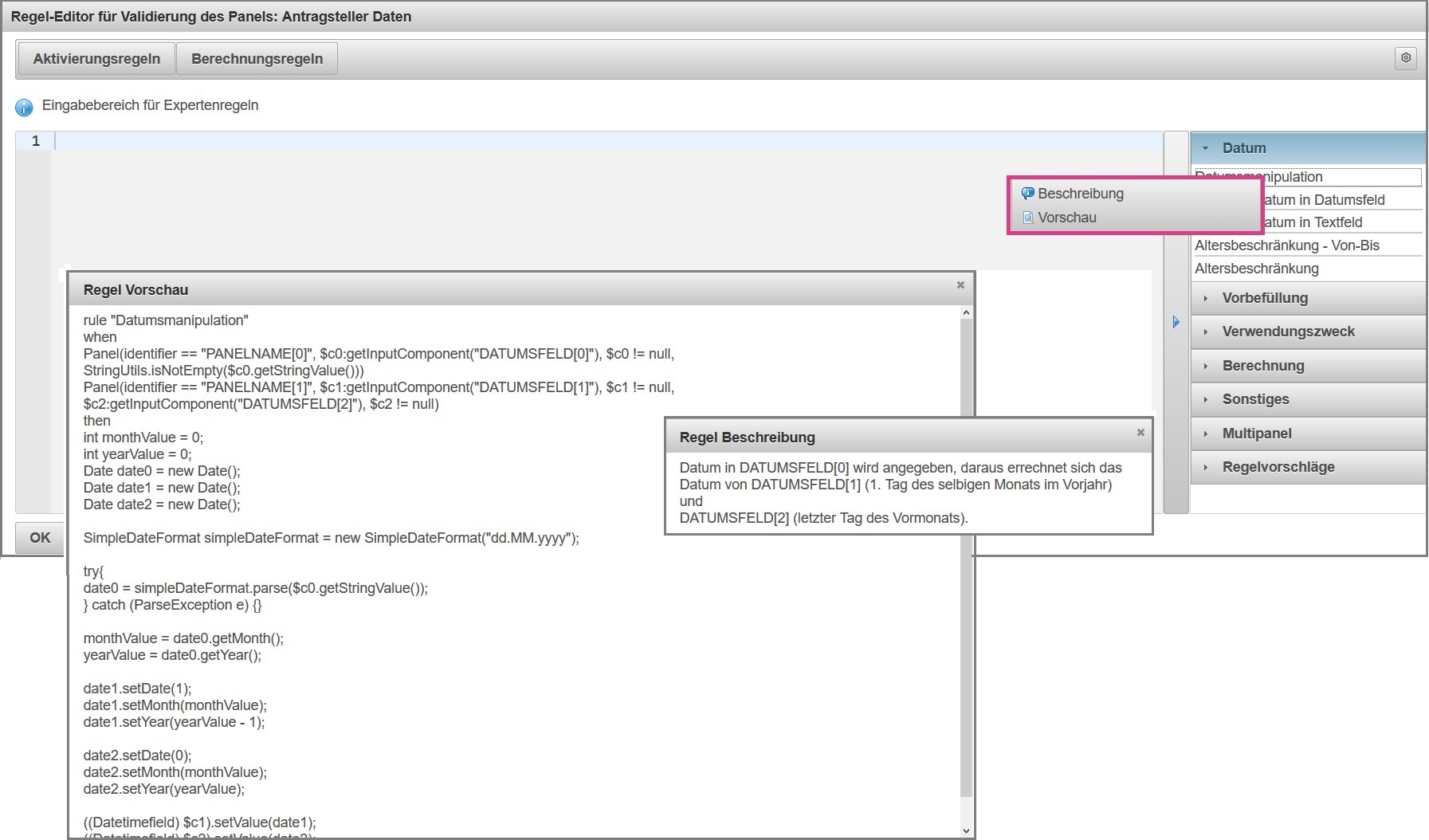
Task: Expand the Multipanel section
Action: click(1257, 434)
